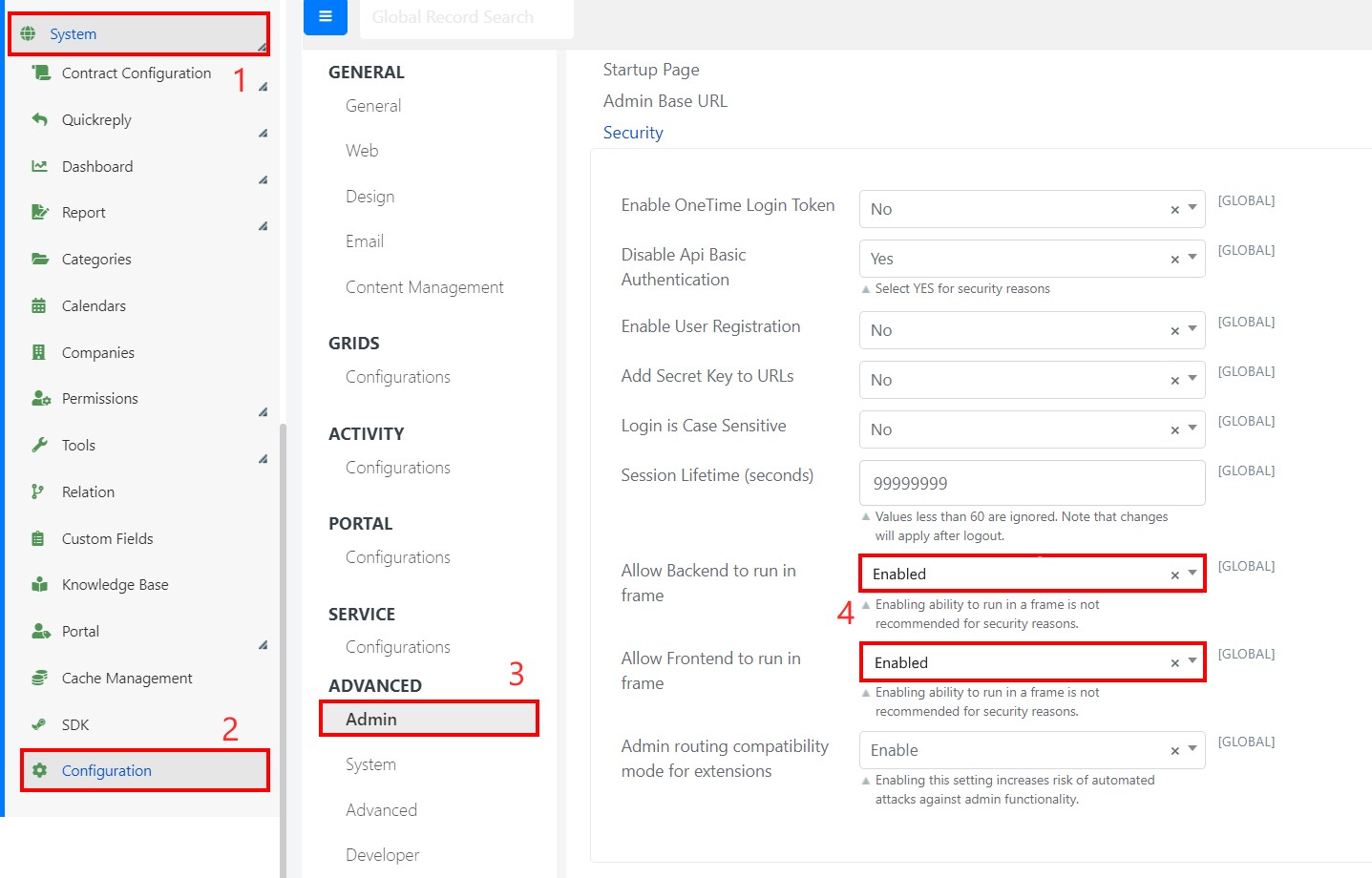Clear the Enable OneTime Login Token value
Viewport: 1372px width, 878px height.
pyautogui.click(x=1174, y=210)
